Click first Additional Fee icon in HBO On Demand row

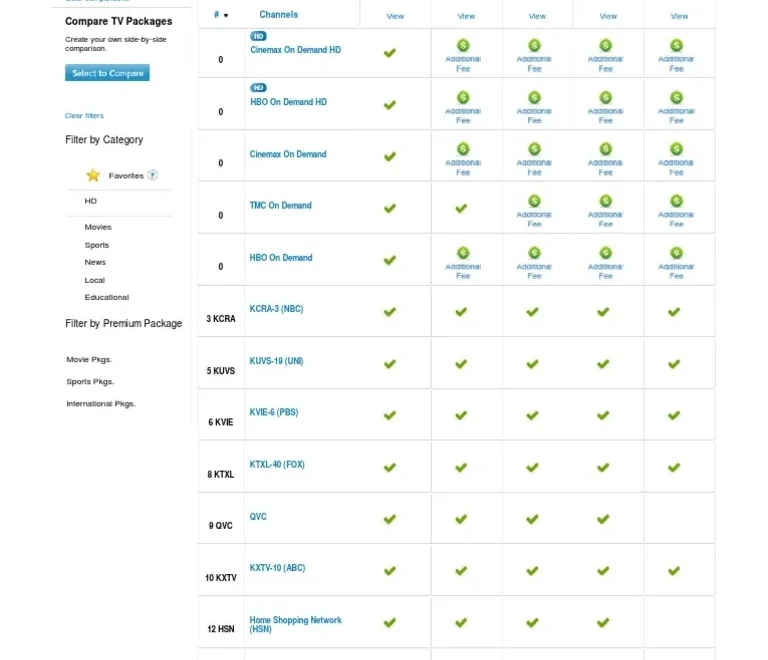[x=463, y=253]
